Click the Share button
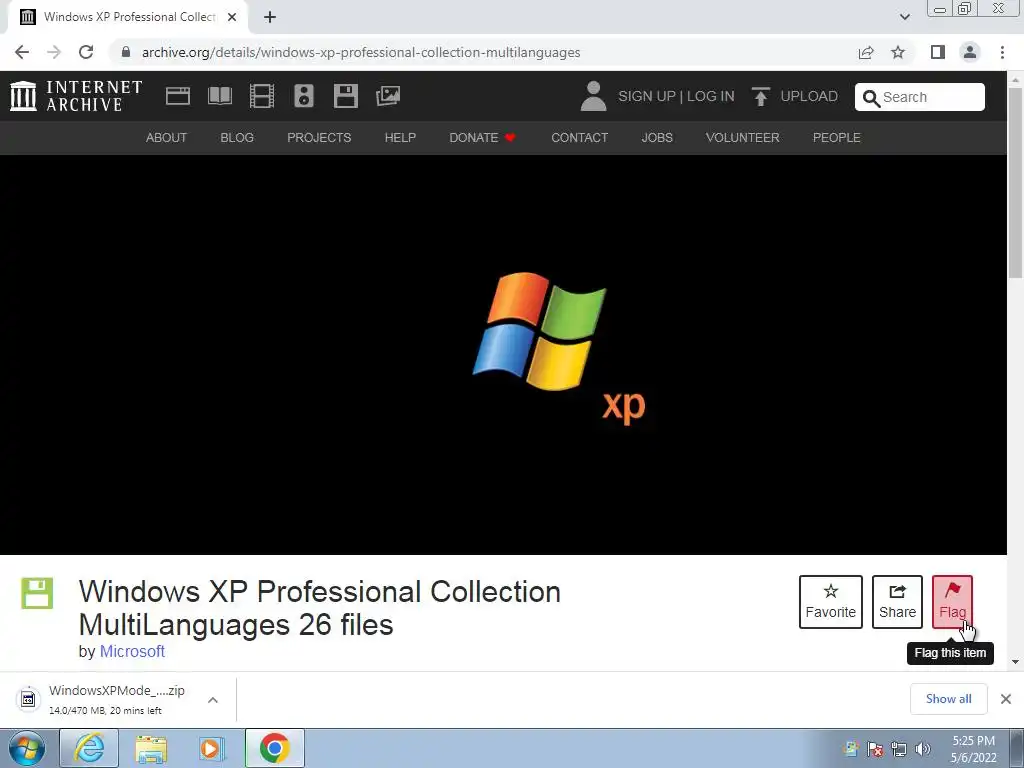This screenshot has width=1024, height=768. click(897, 602)
